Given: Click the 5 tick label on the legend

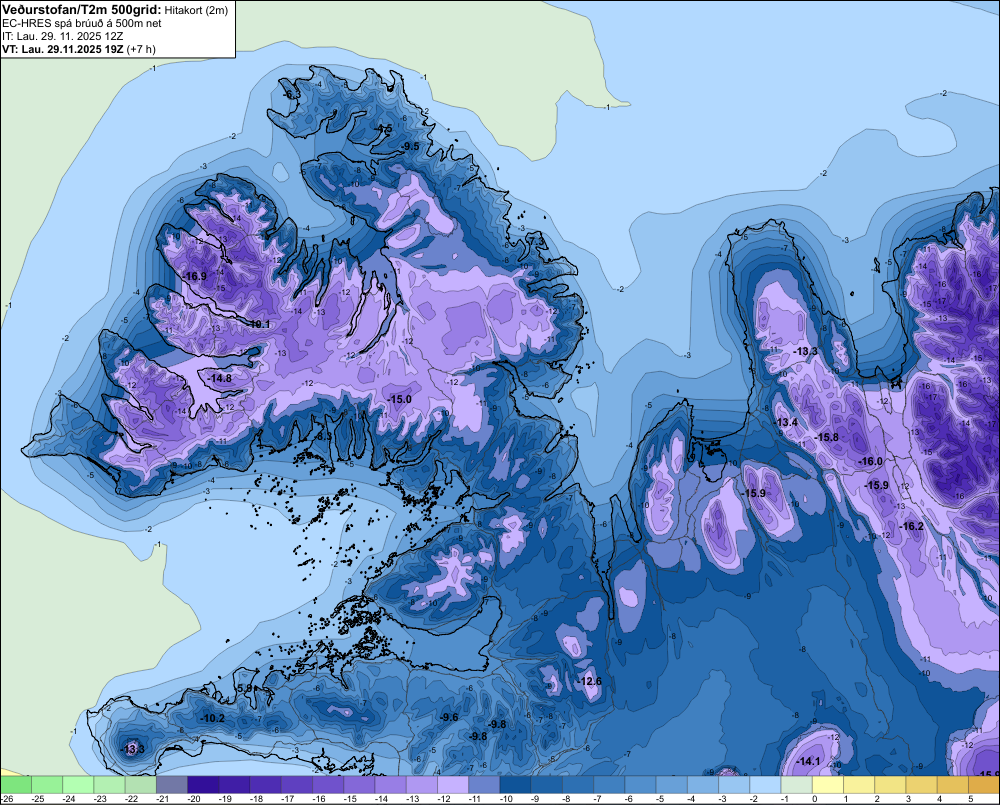Looking at the screenshot, I should coord(970,799).
